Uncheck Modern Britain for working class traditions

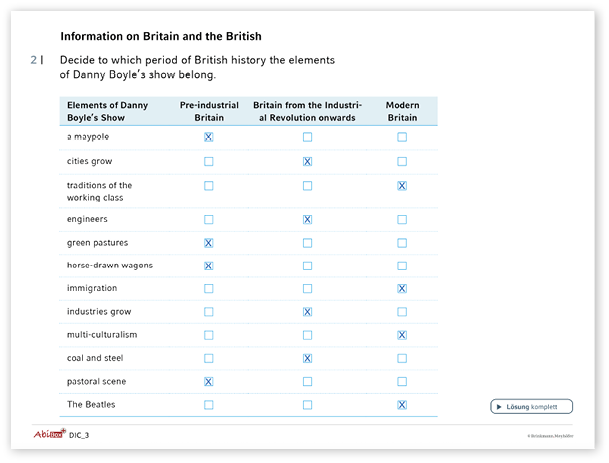point(402,186)
